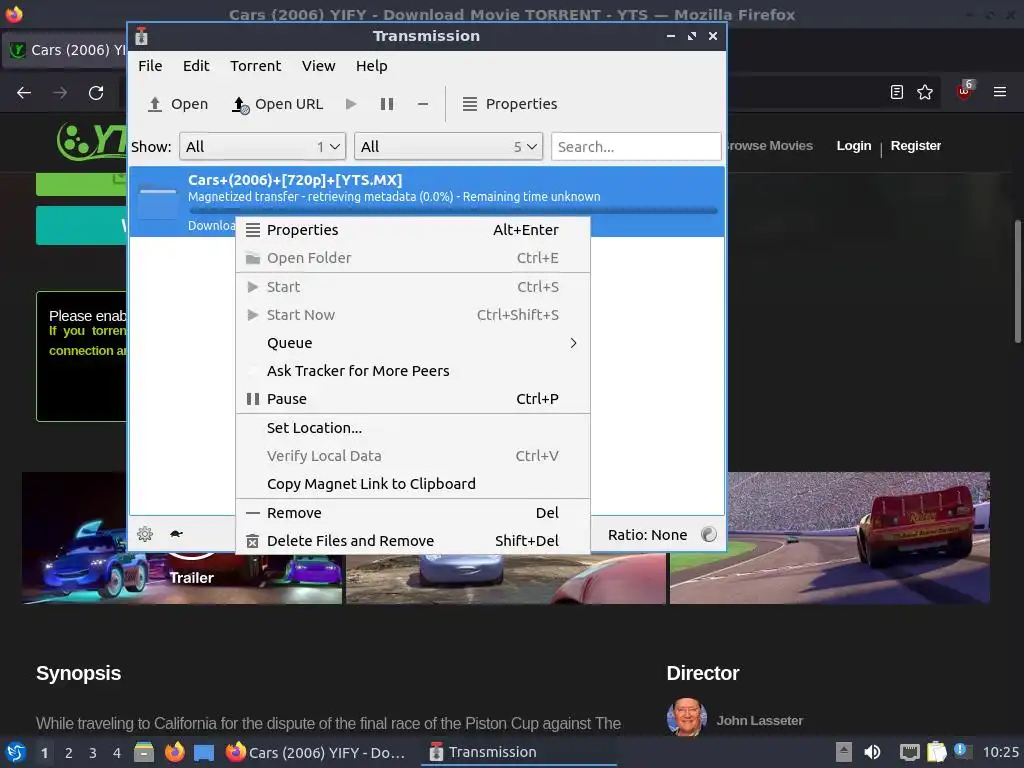The height and width of the screenshot is (768, 1024).
Task: Click the torrent's download progress bar
Action: pos(453,210)
